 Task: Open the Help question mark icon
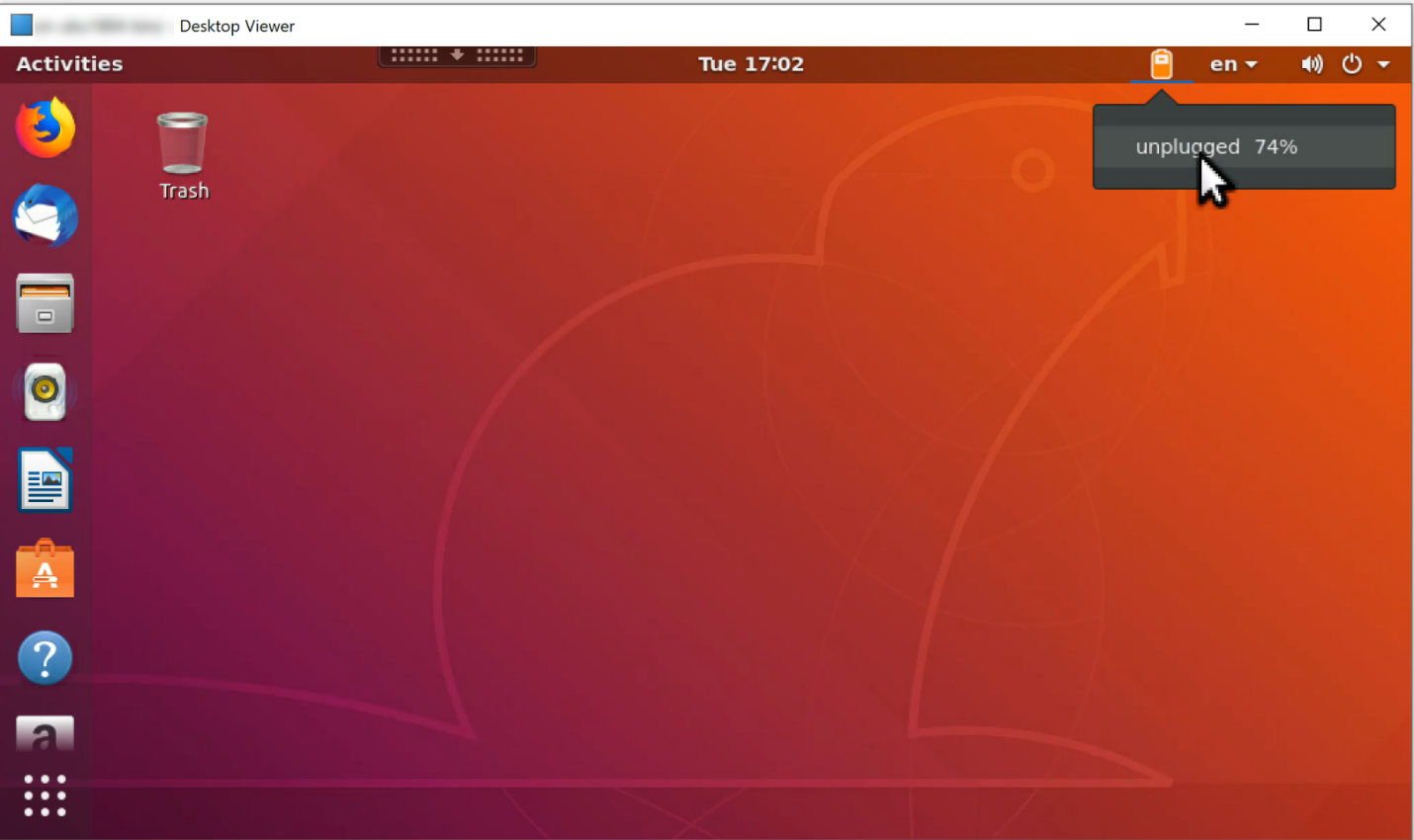click(x=45, y=658)
